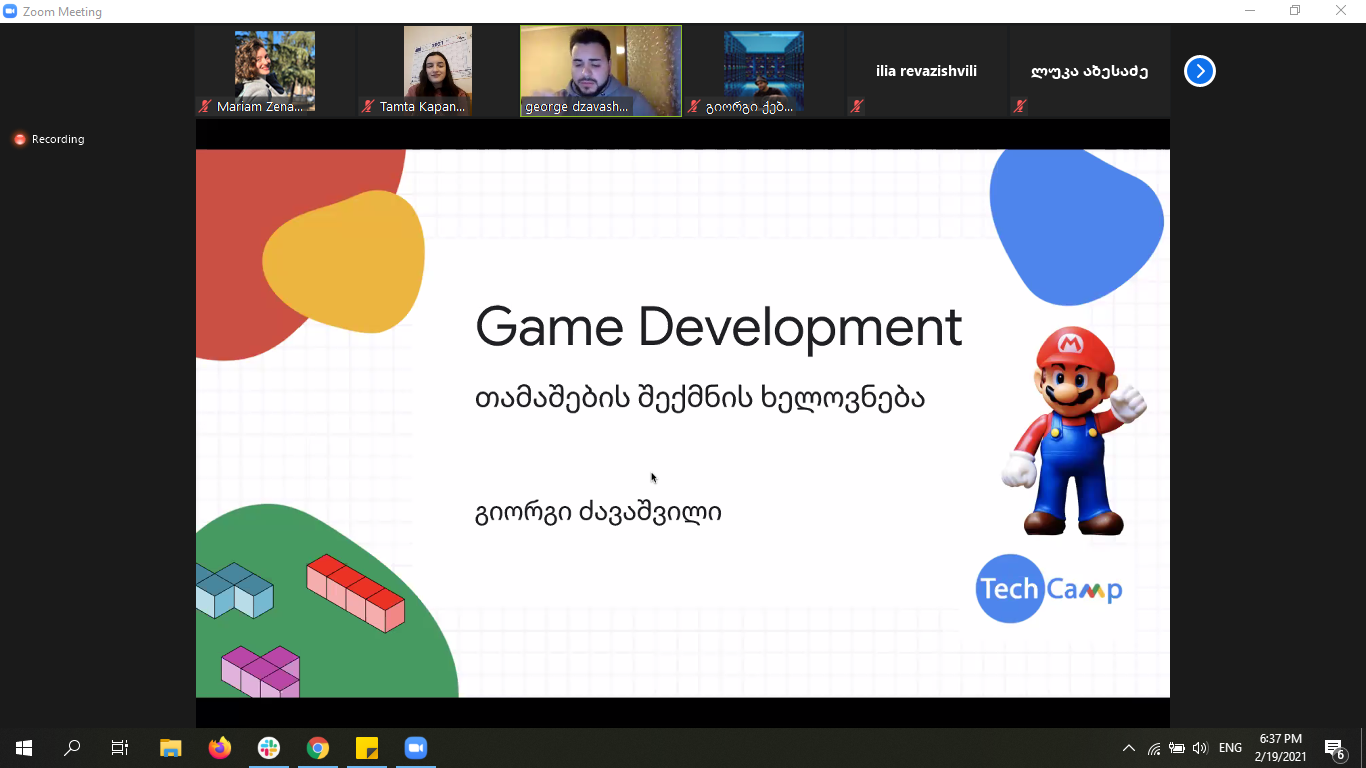This screenshot has height=768, width=1366.
Task: Click Mariam Zena's muted microphone icon
Action: coord(206,106)
